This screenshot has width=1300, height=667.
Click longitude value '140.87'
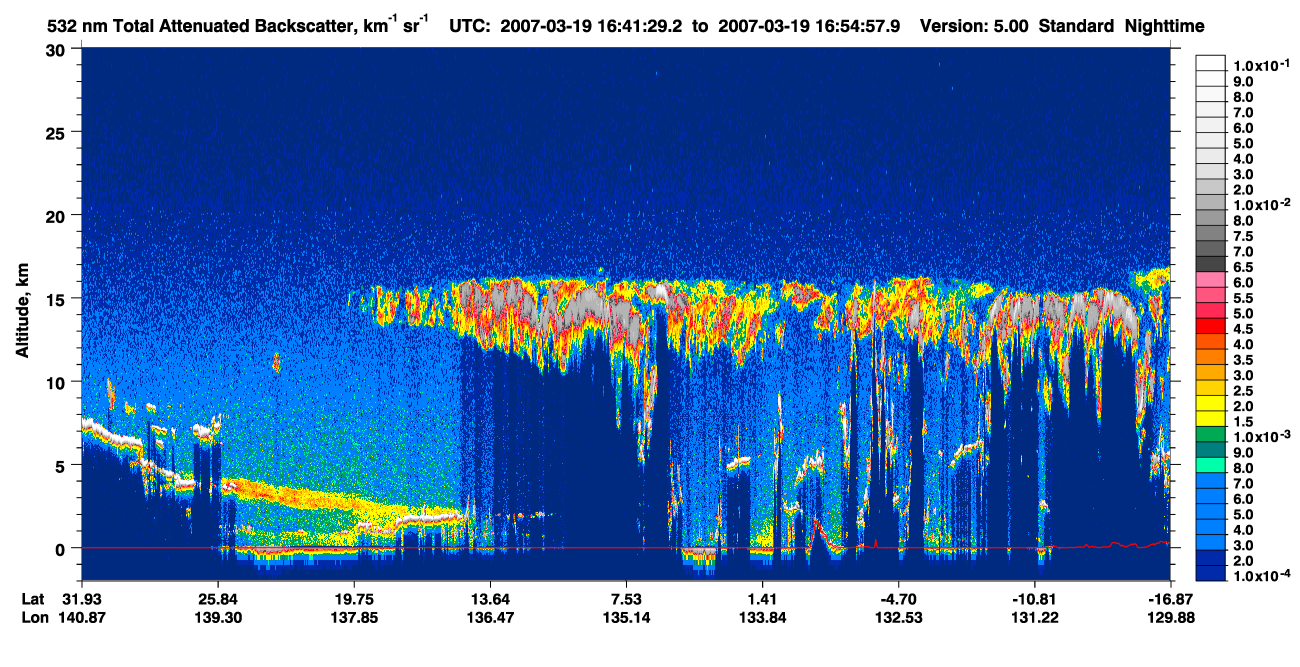81,617
